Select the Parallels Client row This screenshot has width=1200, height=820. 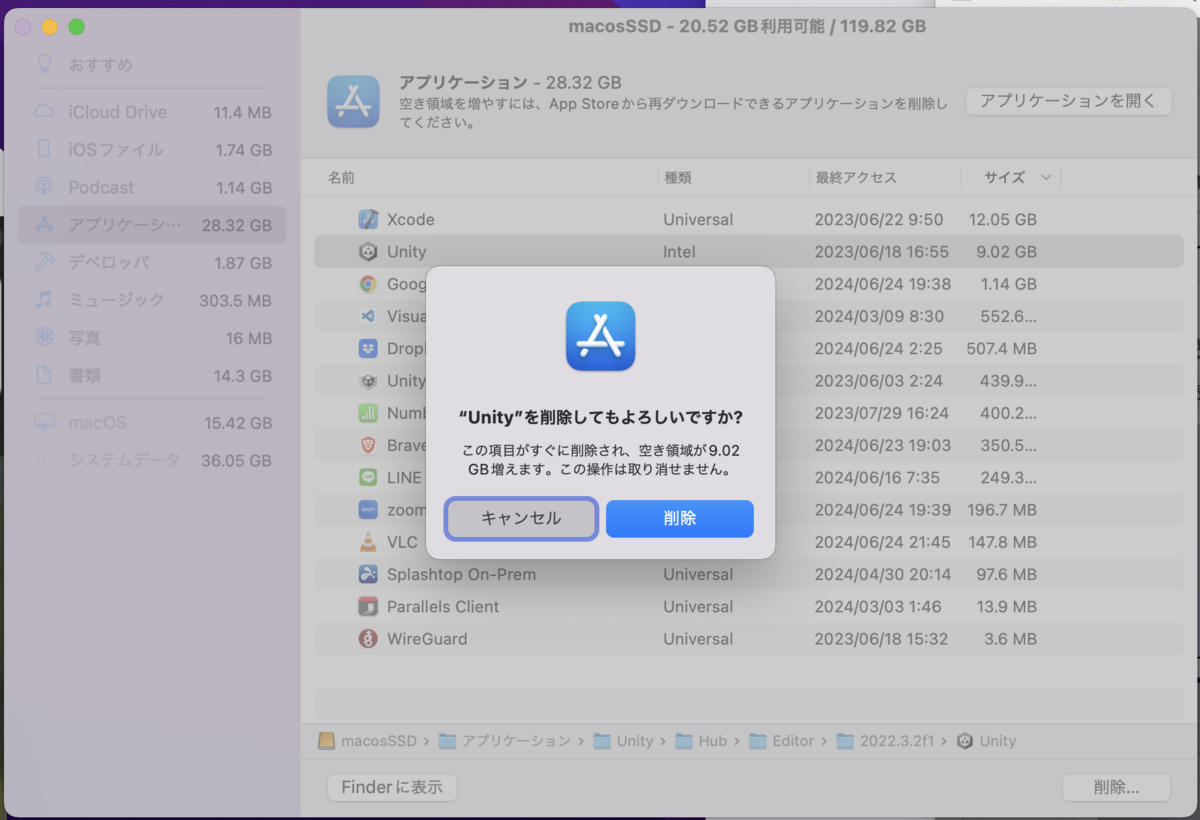(749, 607)
